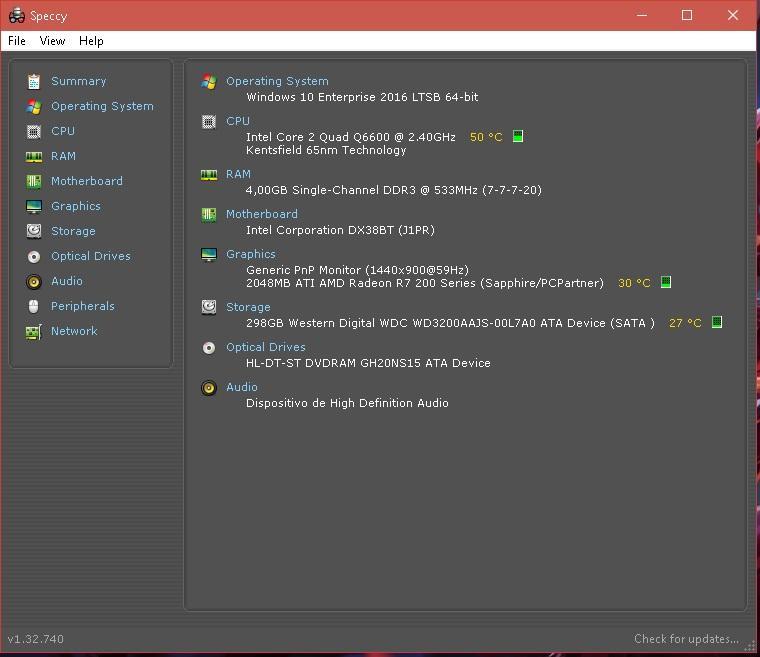Click the Storage drive icon in main panel
The width and height of the screenshot is (760, 657).
209,307
